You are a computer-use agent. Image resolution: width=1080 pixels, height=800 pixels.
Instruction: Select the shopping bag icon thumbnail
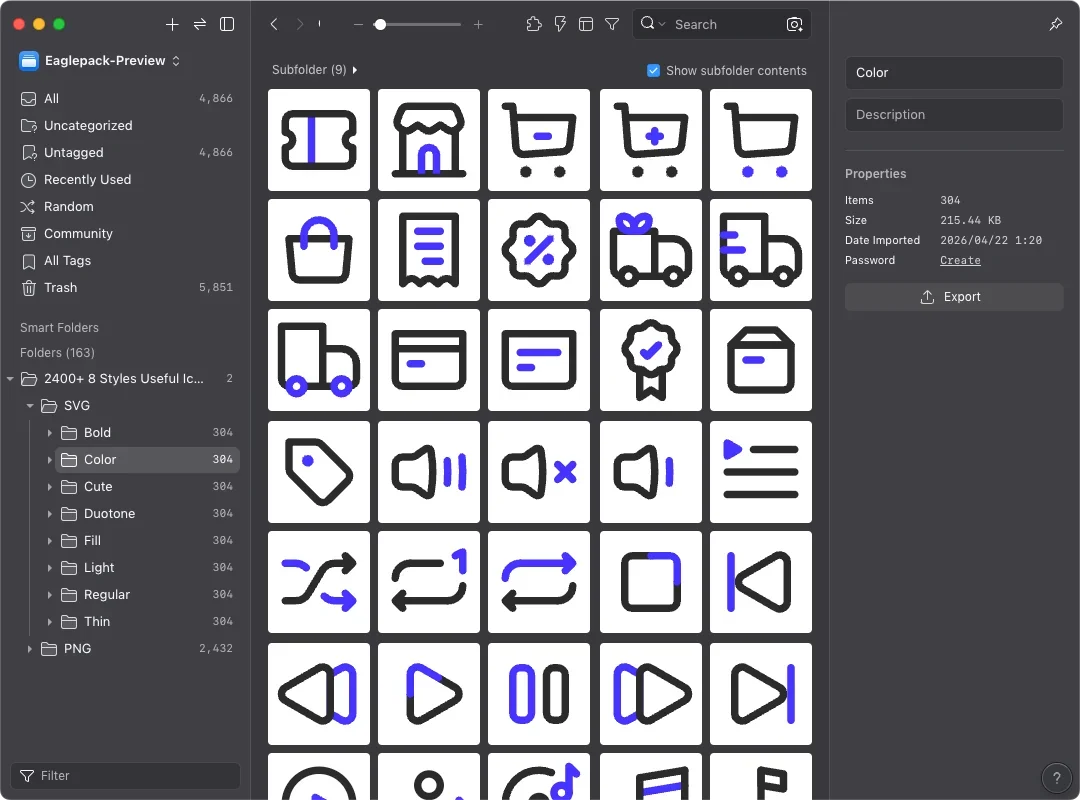pos(319,250)
